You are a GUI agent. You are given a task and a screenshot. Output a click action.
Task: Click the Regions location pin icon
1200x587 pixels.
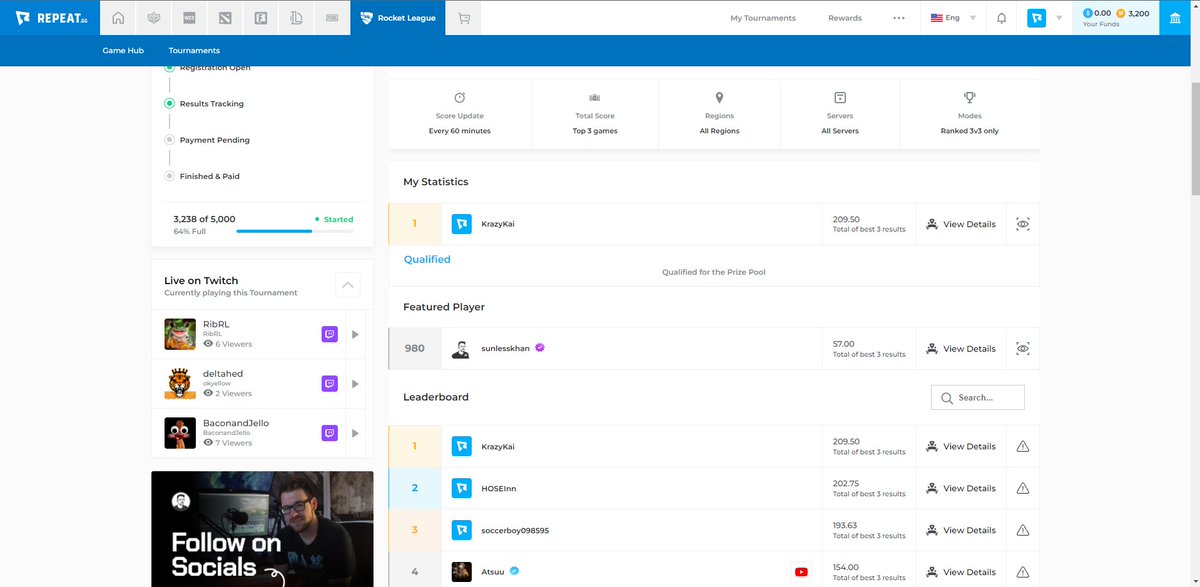719,97
